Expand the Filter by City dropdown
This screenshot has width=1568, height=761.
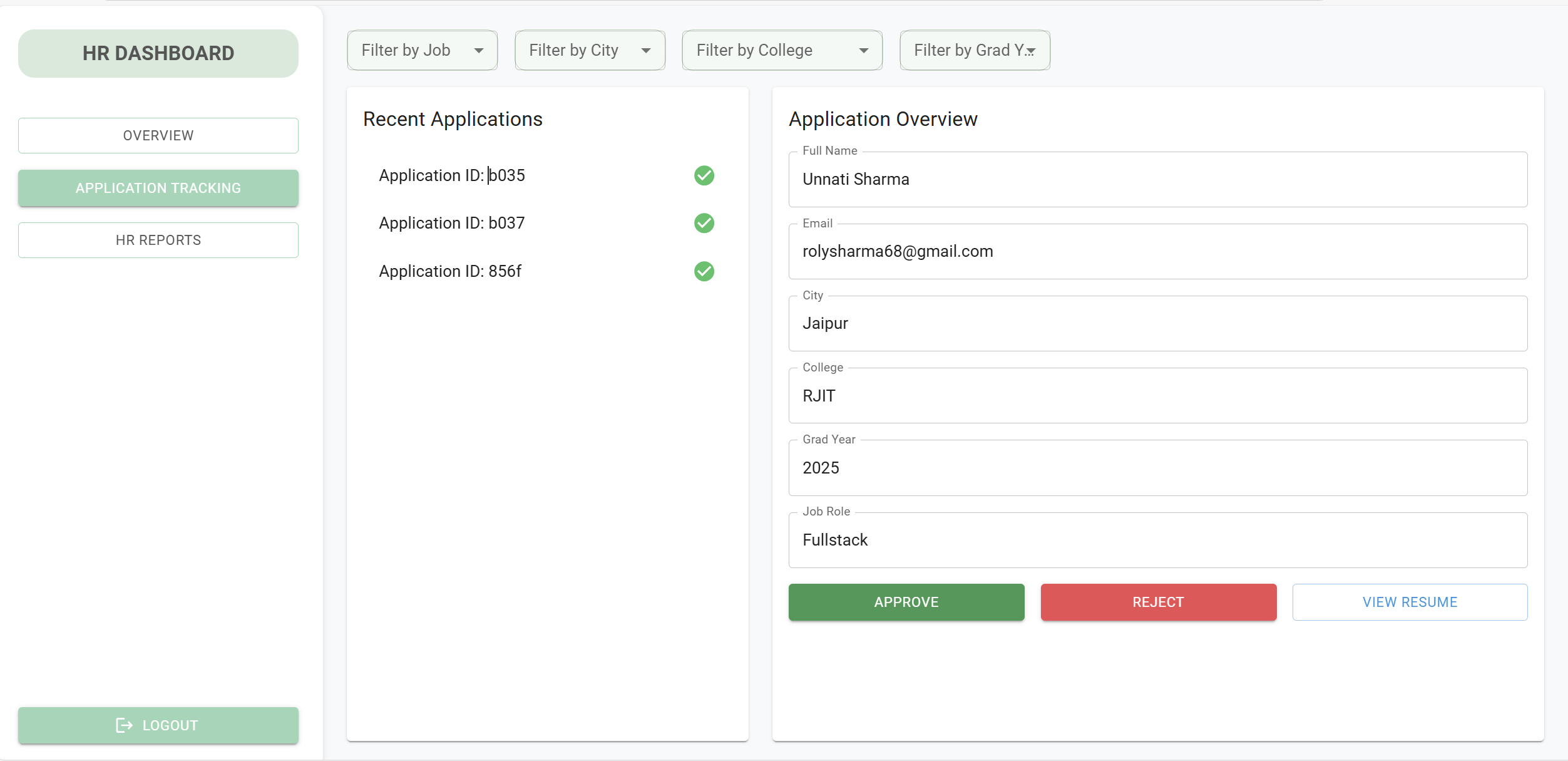pyautogui.click(x=590, y=50)
